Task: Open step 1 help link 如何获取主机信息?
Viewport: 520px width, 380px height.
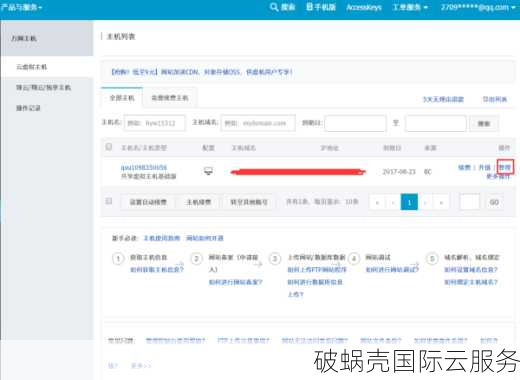Action: (x=157, y=270)
